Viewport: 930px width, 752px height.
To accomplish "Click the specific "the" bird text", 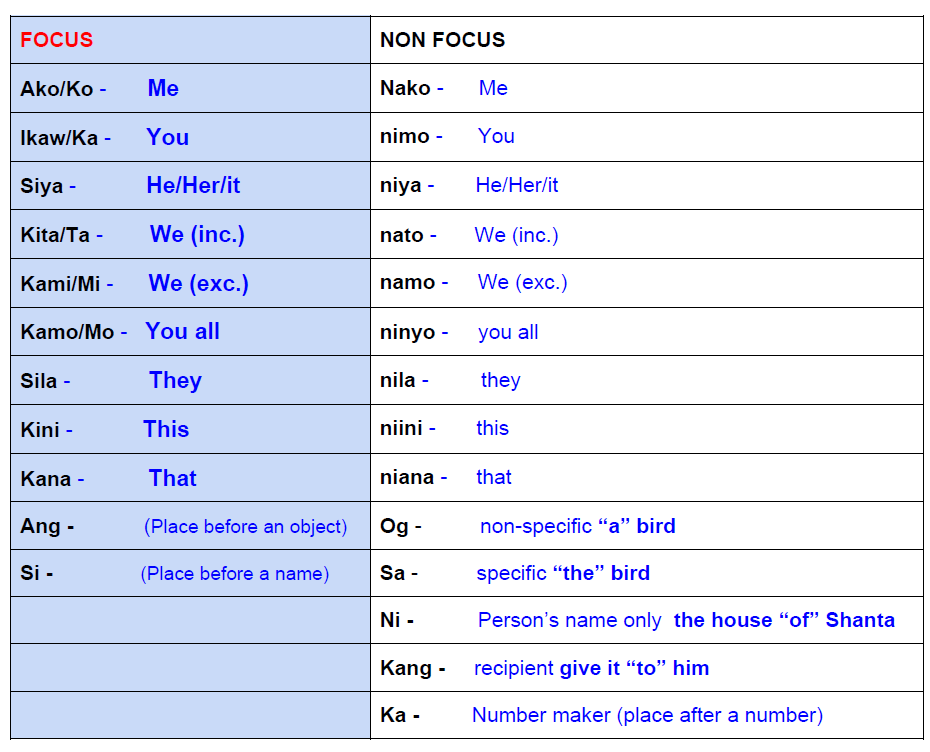I will click(563, 574).
